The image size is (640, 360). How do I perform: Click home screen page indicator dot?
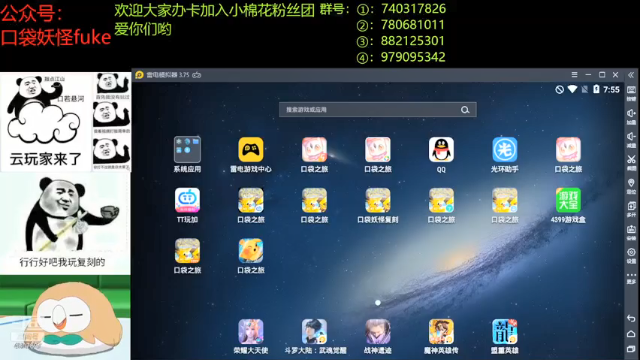tap(378, 302)
